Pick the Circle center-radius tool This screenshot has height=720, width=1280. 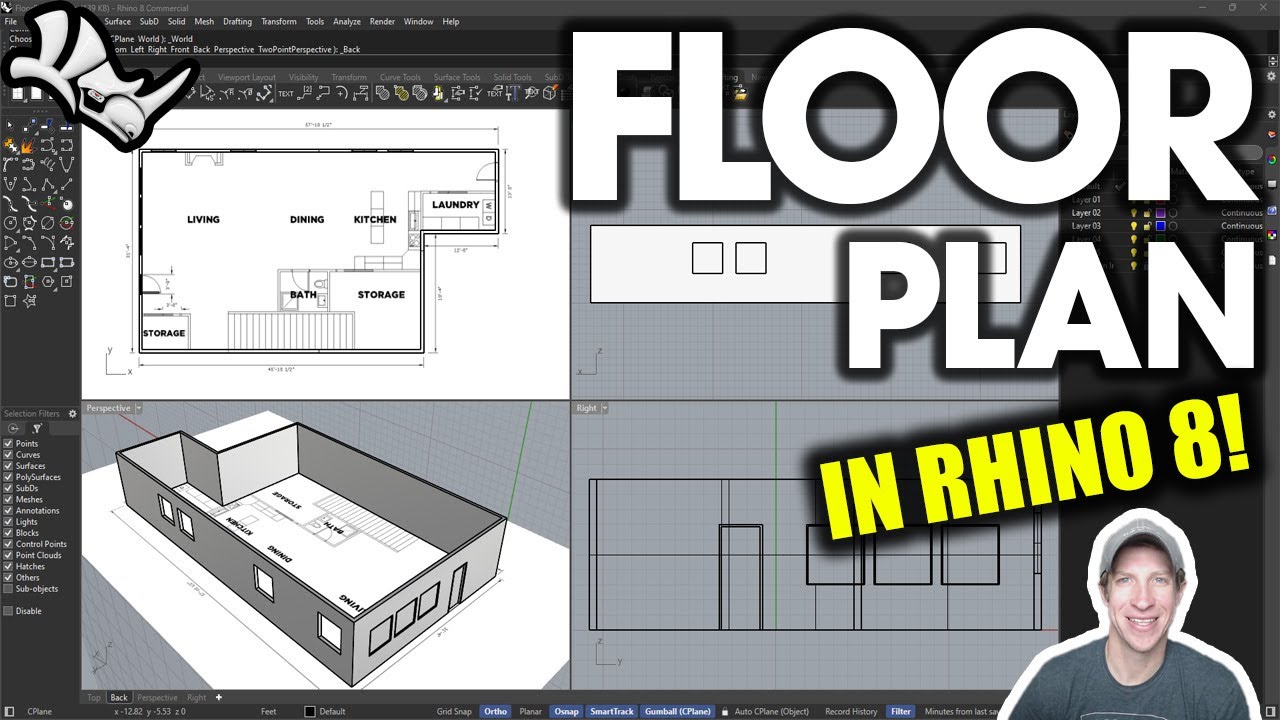[x=10, y=223]
